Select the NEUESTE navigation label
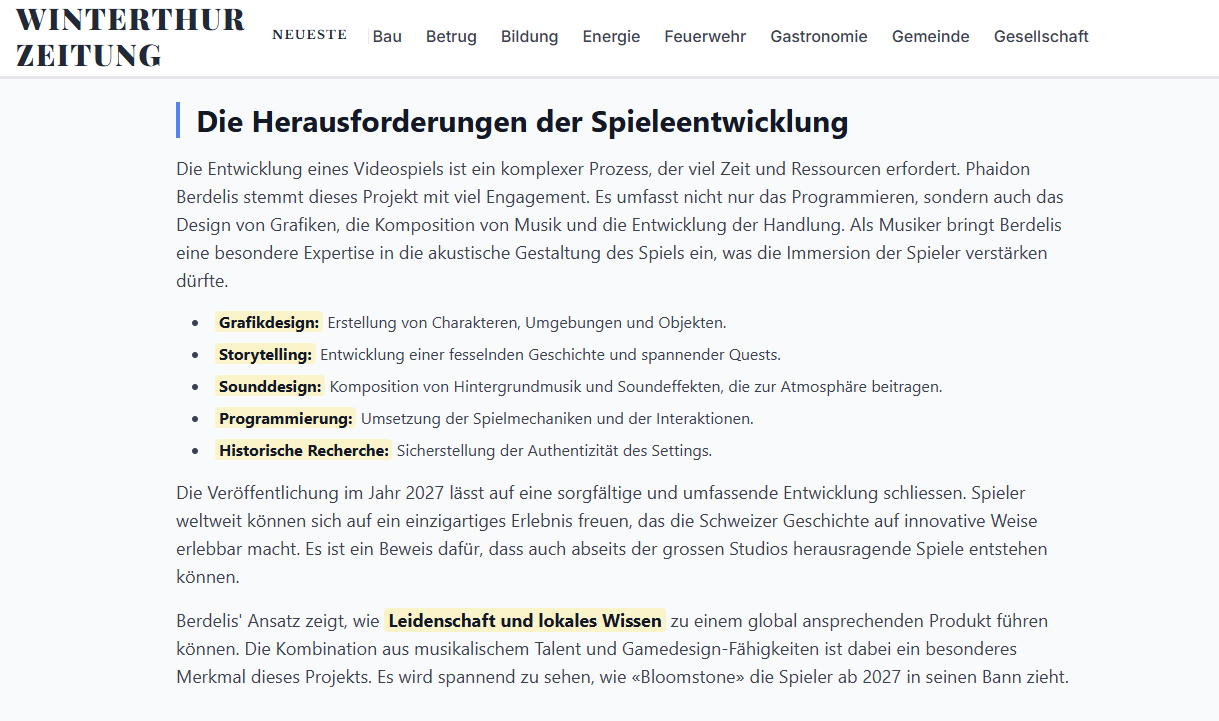 (310, 35)
